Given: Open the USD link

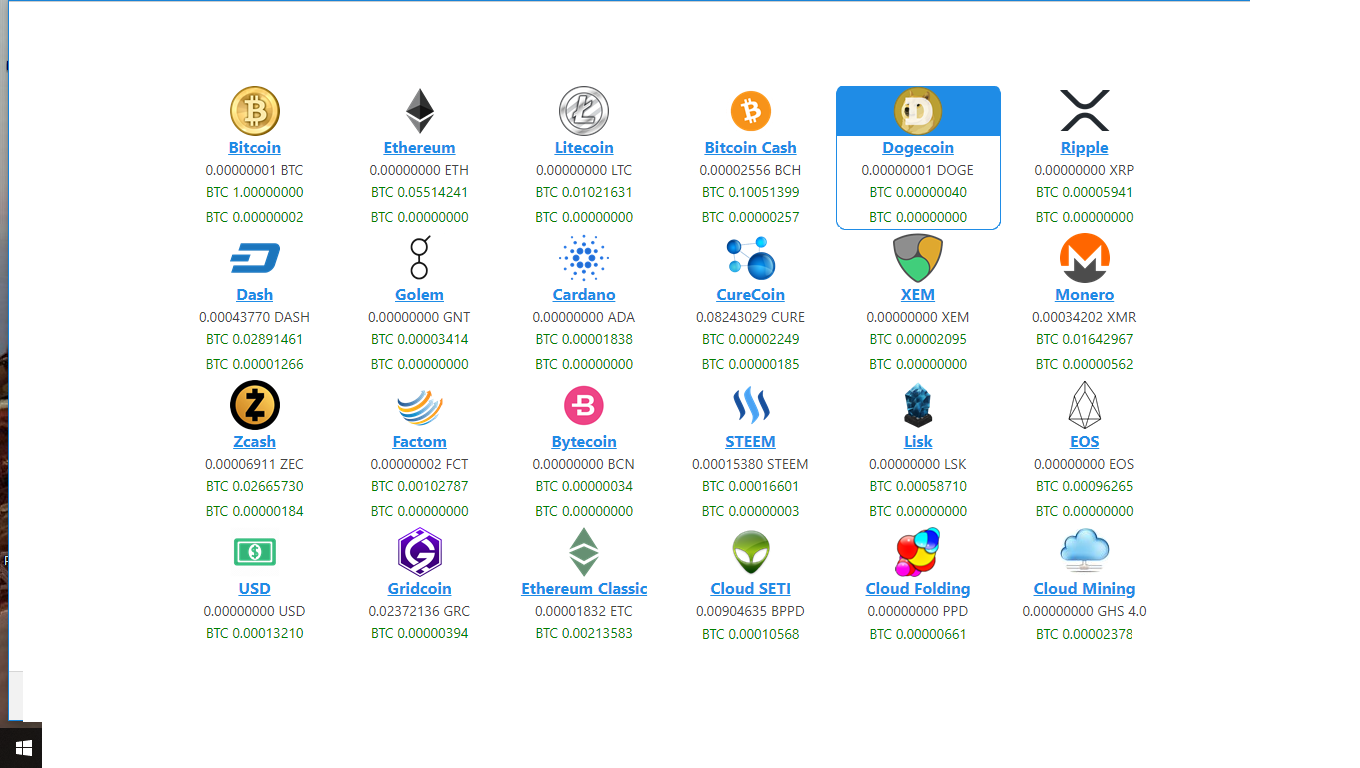Looking at the screenshot, I should [x=254, y=589].
